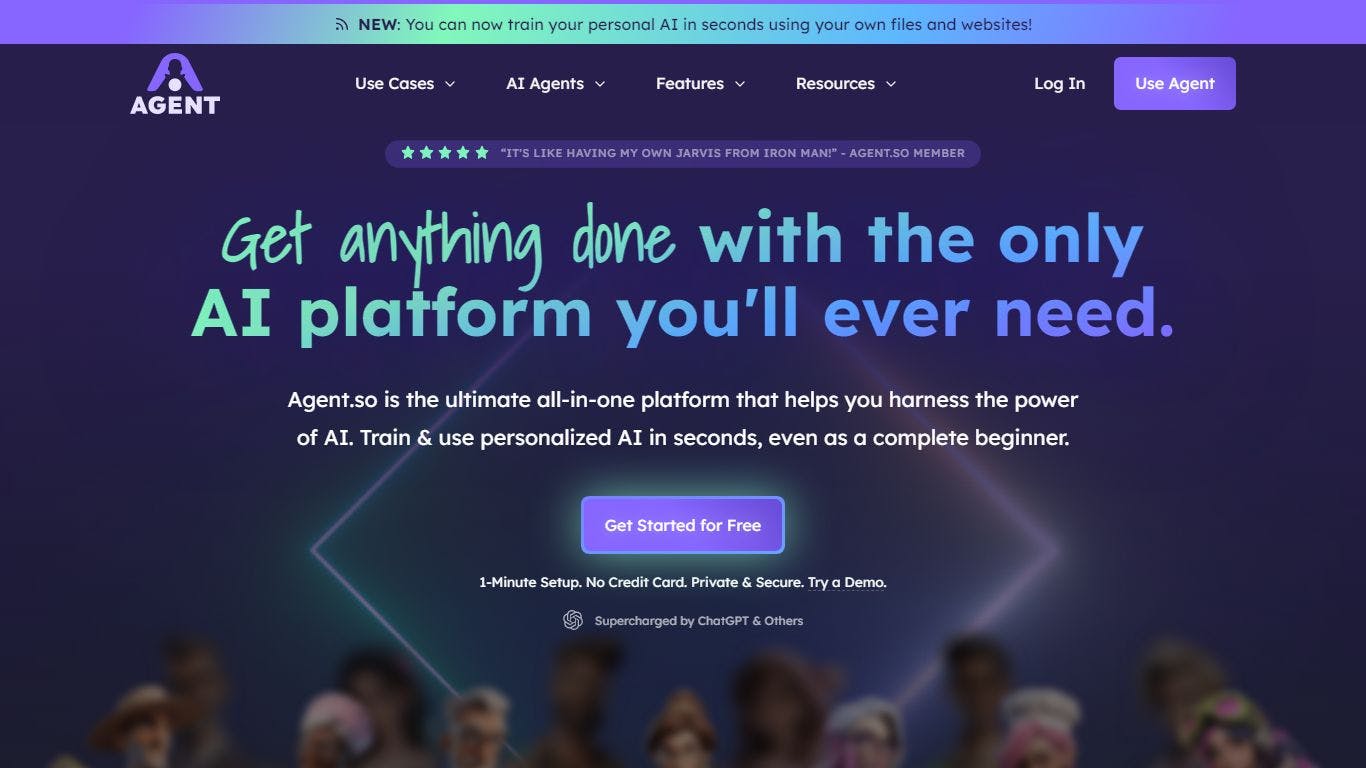Open the AI Agents menu

(x=556, y=83)
